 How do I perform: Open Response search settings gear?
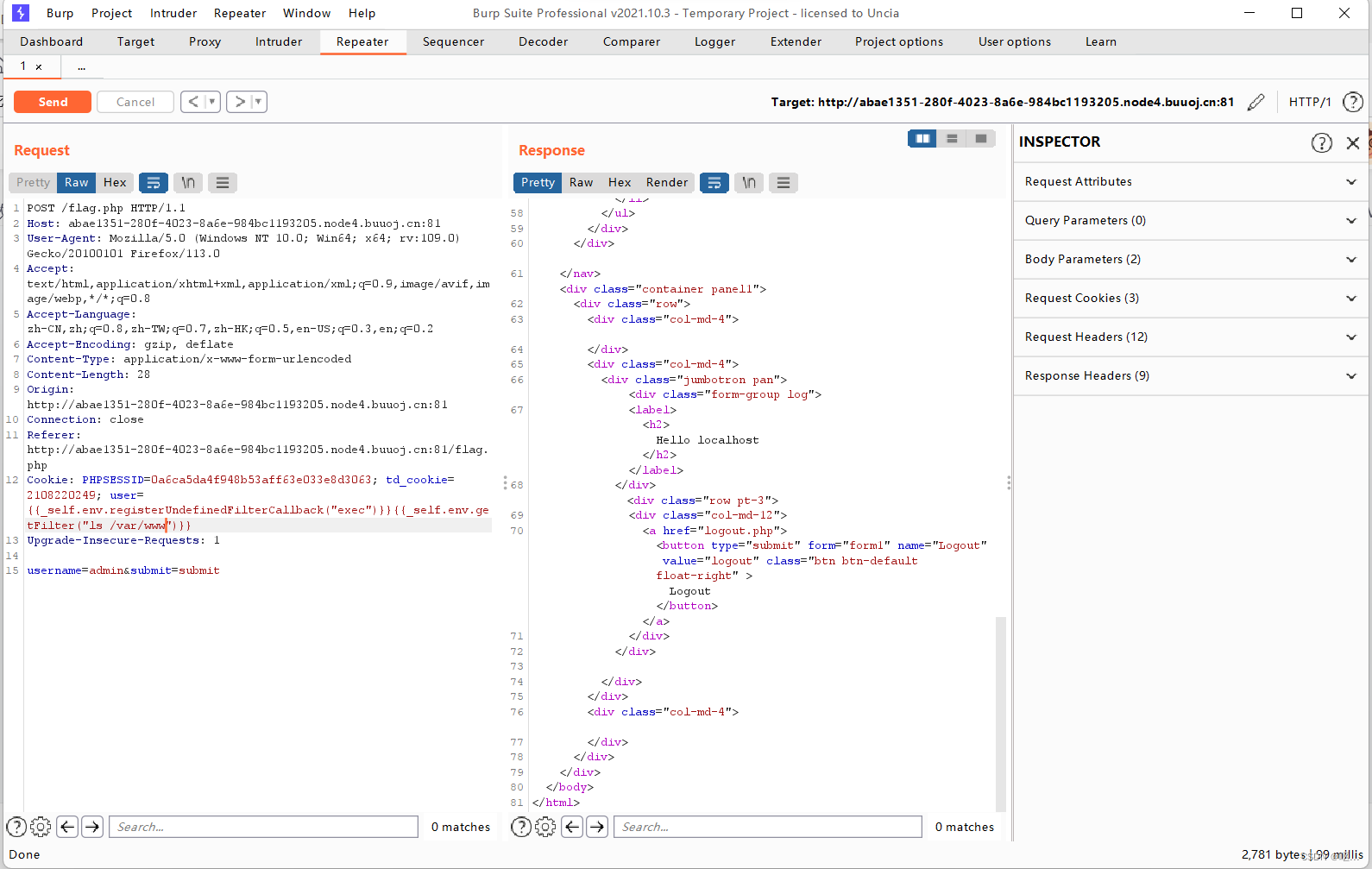click(545, 827)
